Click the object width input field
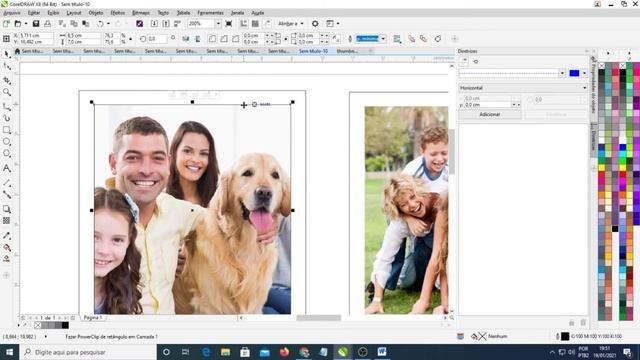 [x=83, y=36]
